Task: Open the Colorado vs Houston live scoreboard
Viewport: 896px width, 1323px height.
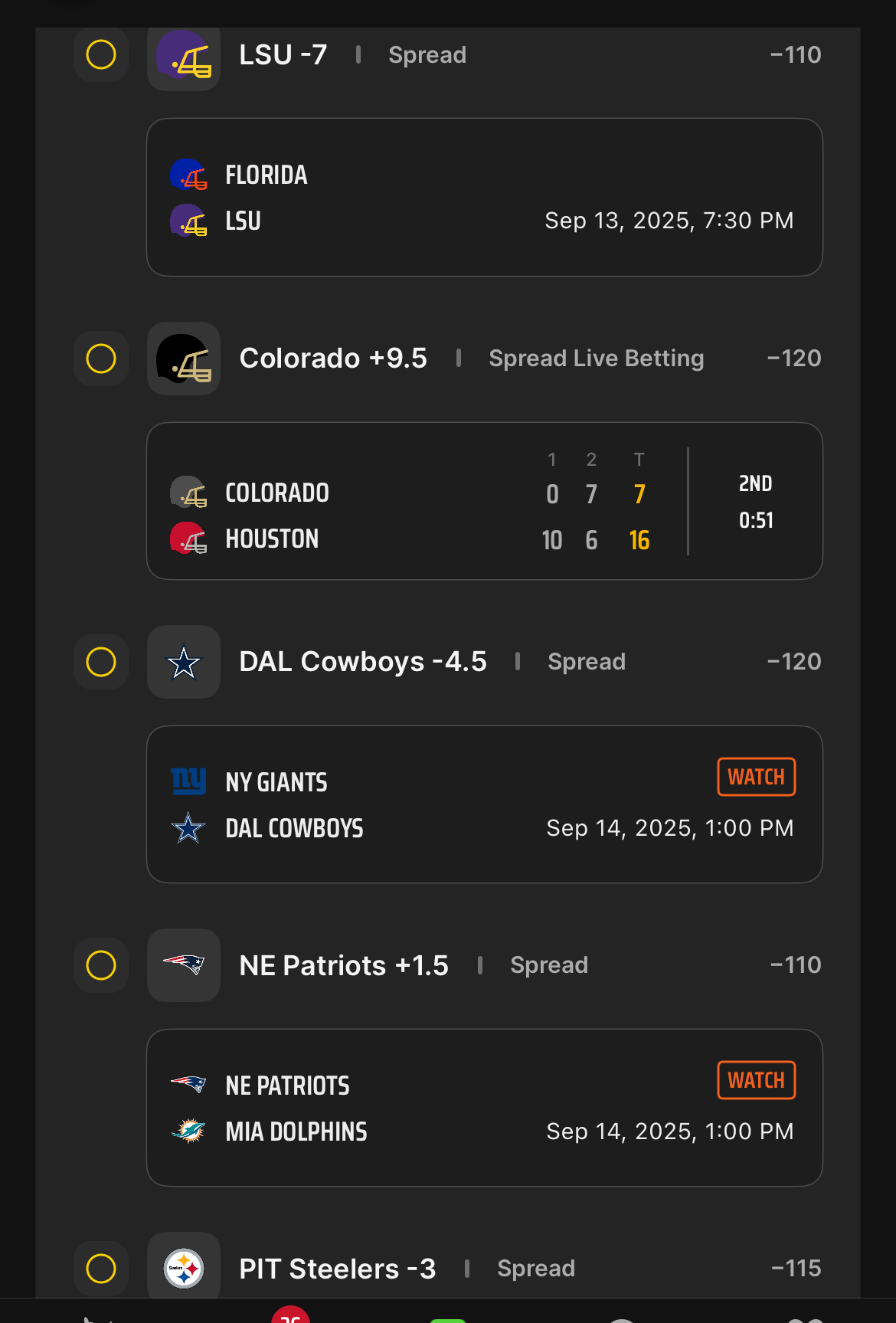Action: pyautogui.click(x=485, y=501)
